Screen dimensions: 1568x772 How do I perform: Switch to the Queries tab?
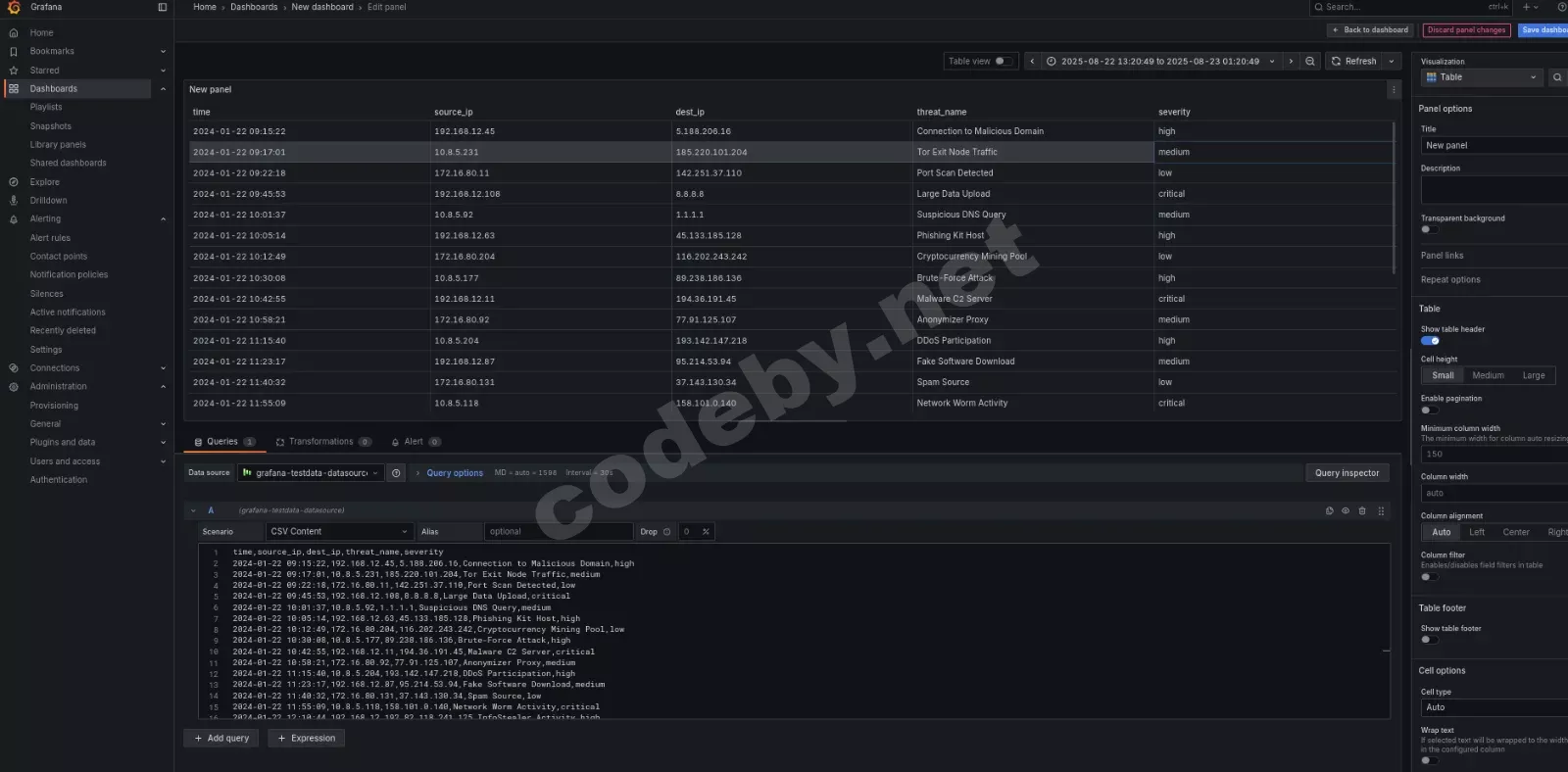pos(224,442)
